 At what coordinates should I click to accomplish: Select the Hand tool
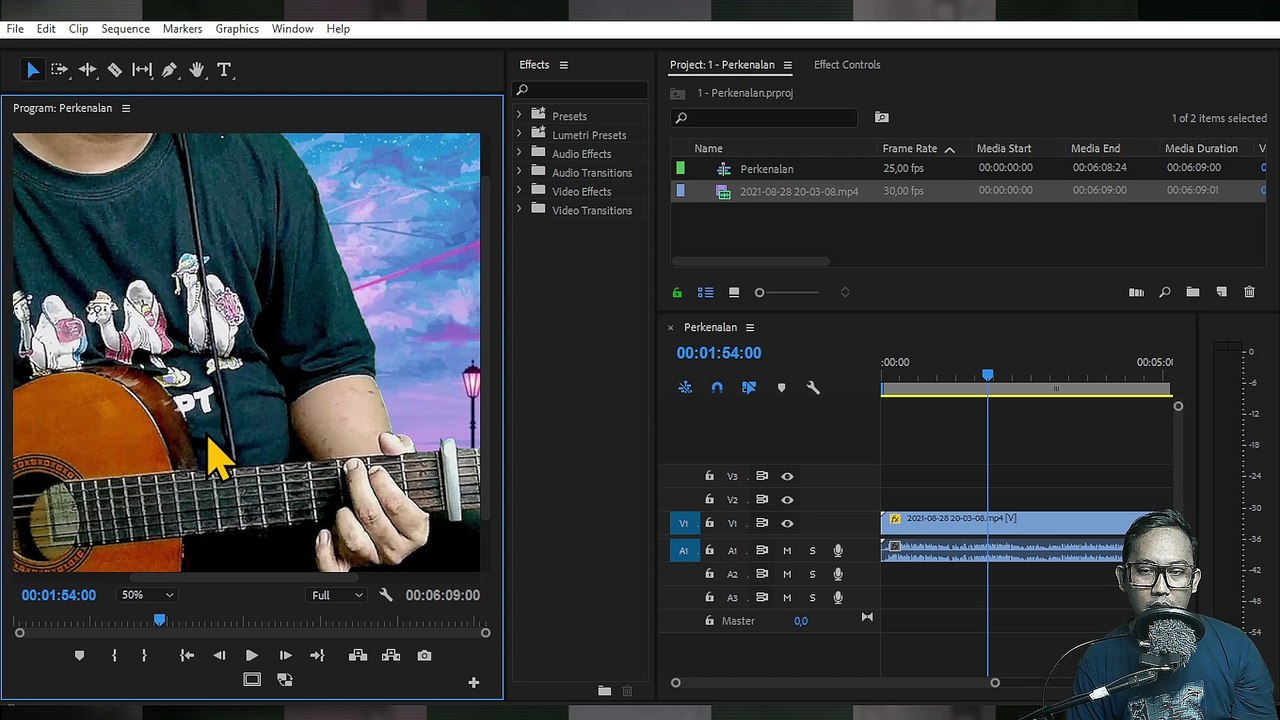coord(197,70)
